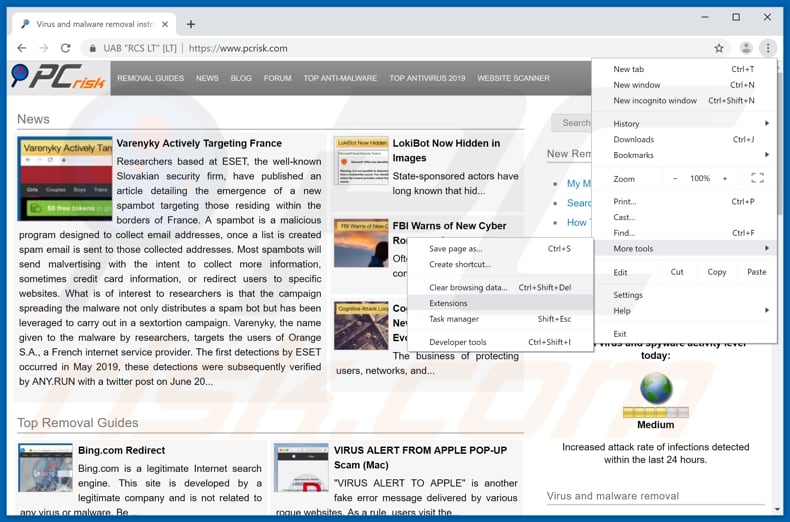
Task: Click the address bar URL field
Action: click(400, 48)
